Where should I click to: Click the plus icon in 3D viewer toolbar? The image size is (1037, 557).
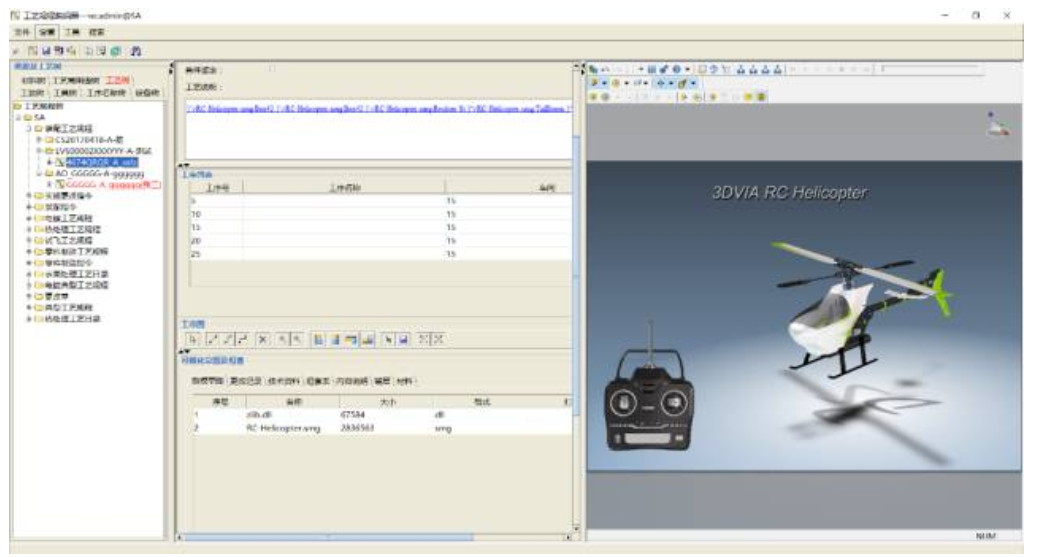coord(640,69)
